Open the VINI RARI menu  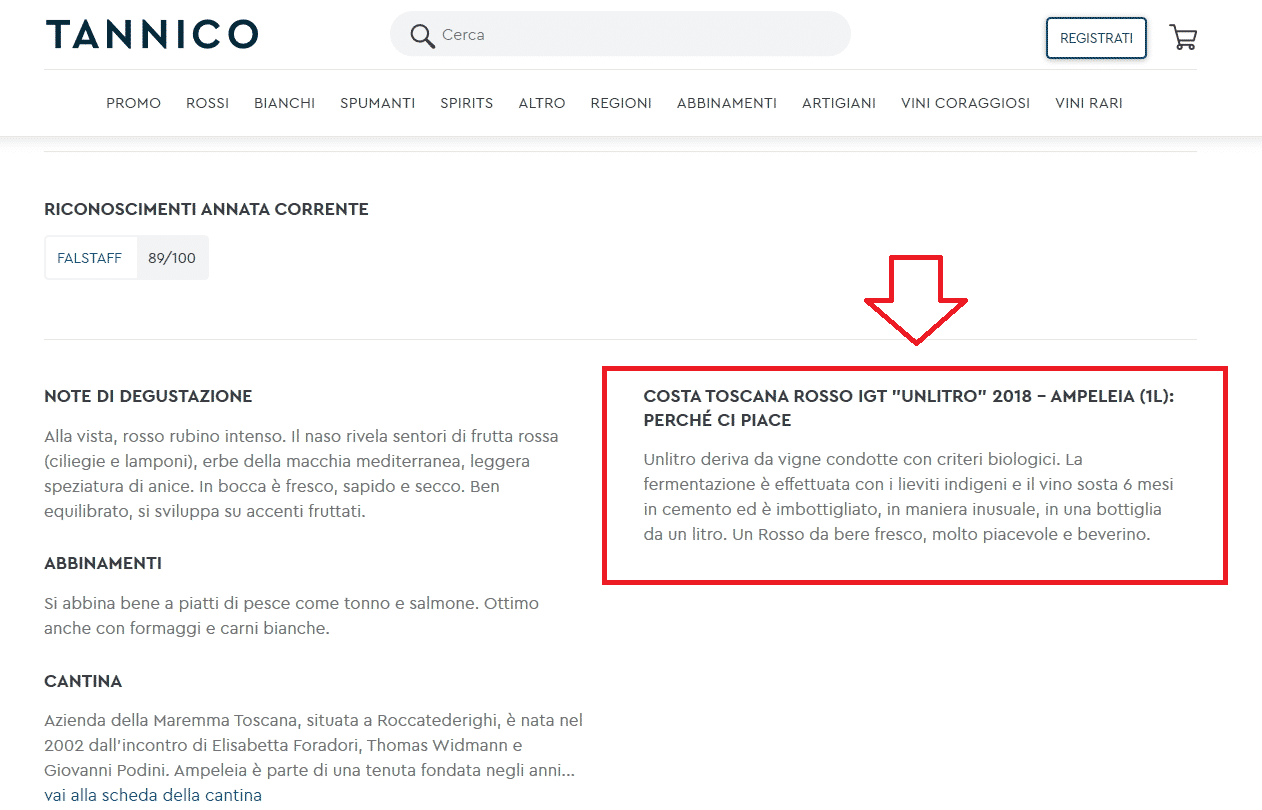click(x=1089, y=103)
